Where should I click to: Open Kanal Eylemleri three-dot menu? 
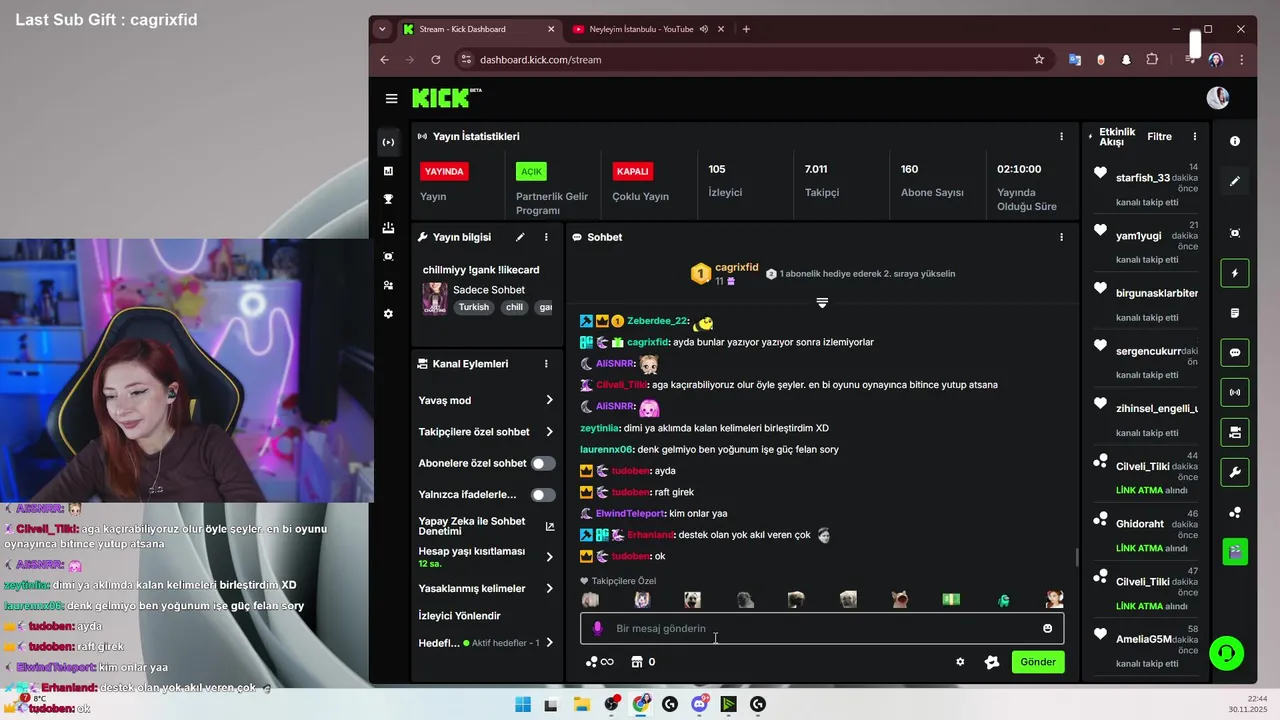(546, 364)
